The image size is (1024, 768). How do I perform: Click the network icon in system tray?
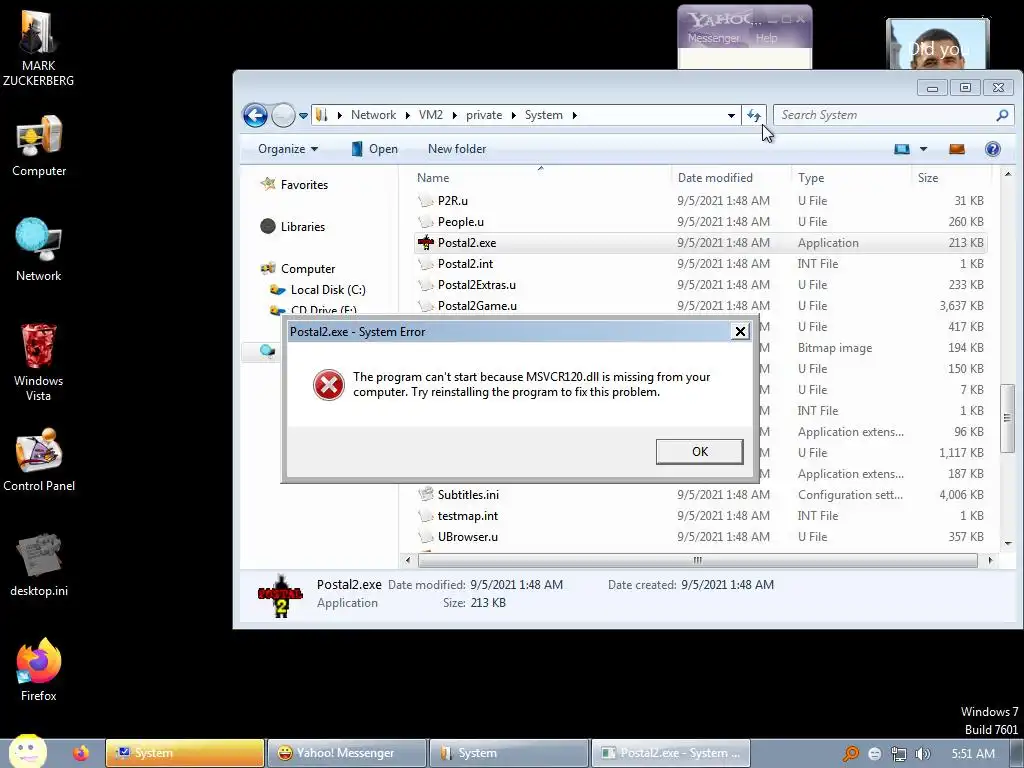[899, 754]
